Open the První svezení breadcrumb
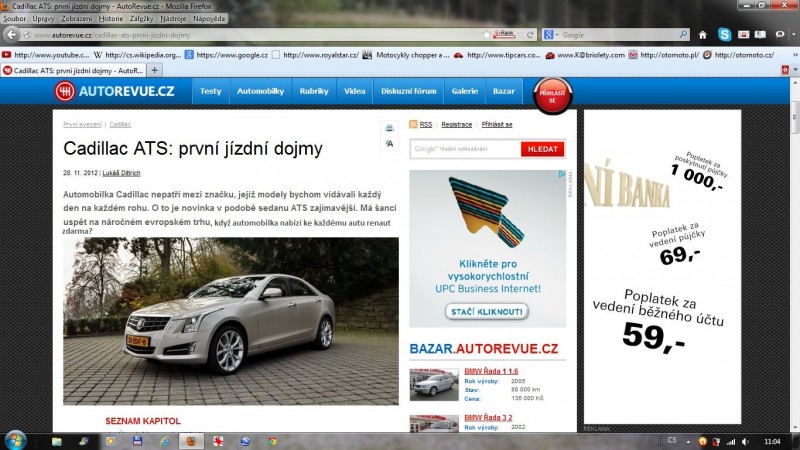The image size is (800, 450). pyautogui.click(x=82, y=124)
